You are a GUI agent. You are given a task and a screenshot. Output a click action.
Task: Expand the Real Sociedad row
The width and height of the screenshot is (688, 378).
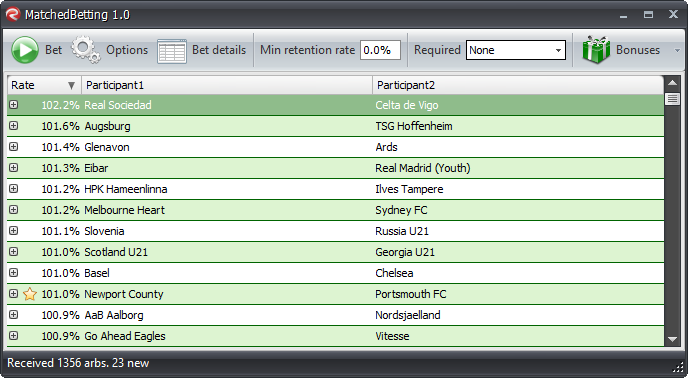14,104
